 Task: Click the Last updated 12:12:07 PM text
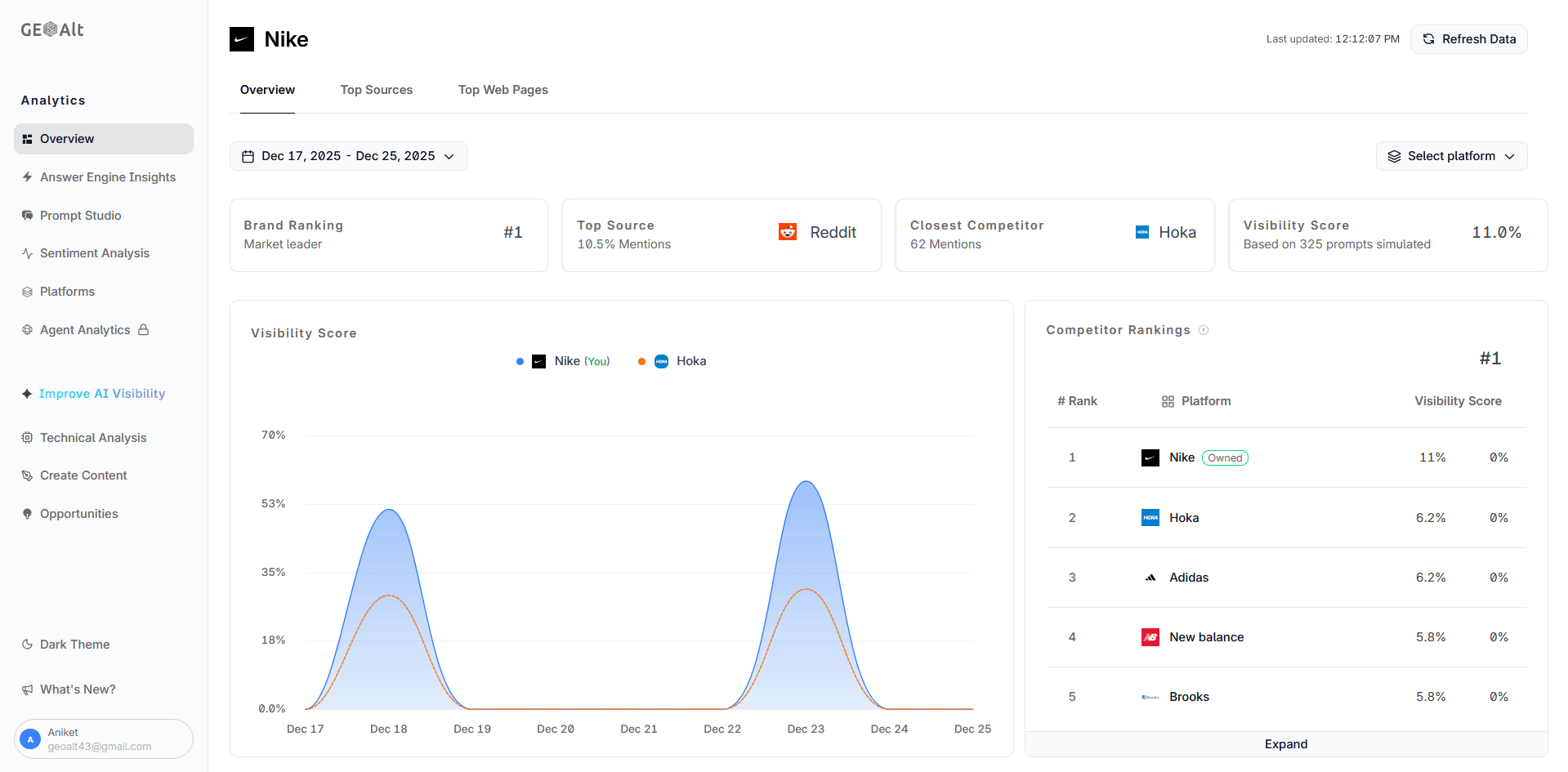pos(1333,39)
